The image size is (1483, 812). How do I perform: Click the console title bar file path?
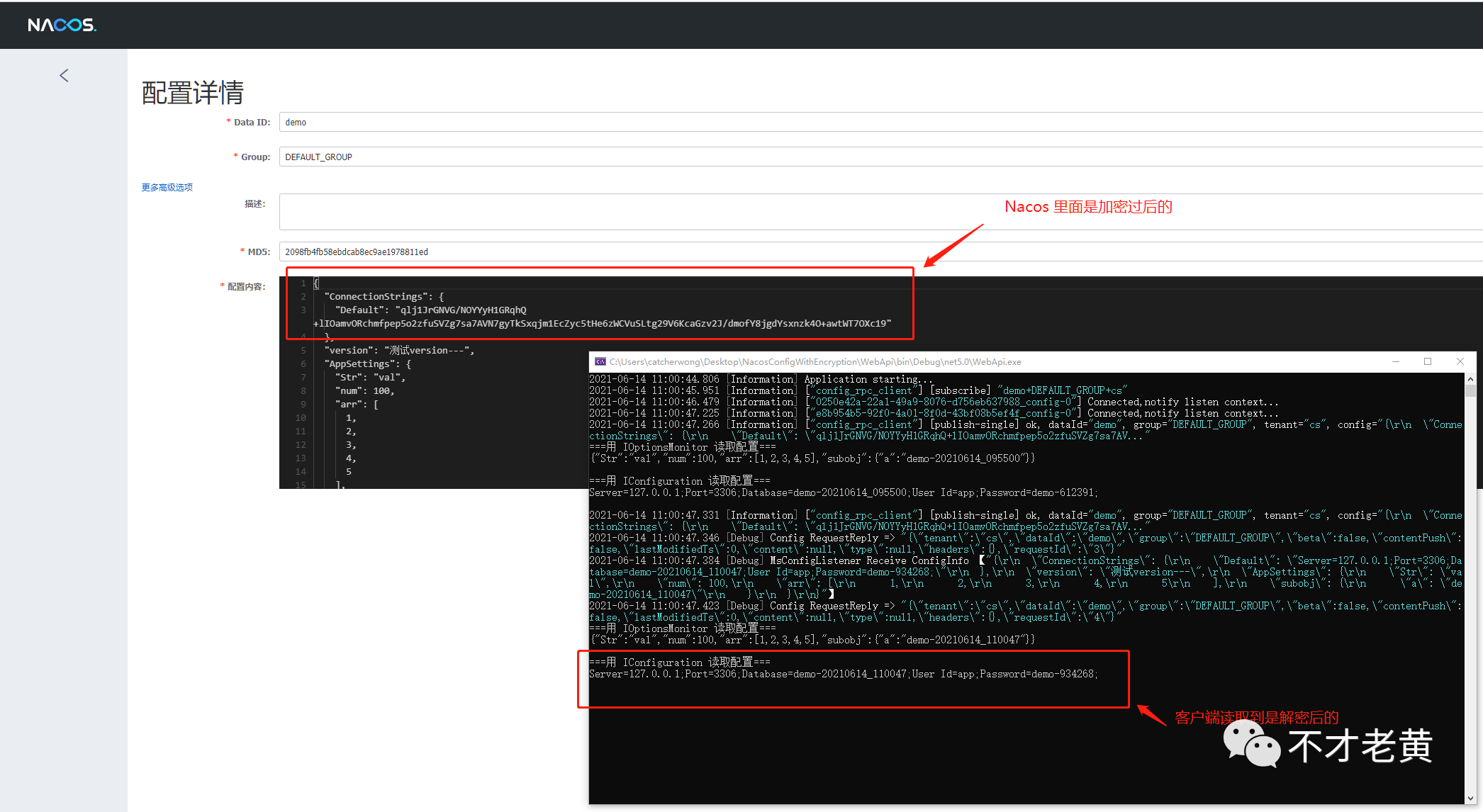tap(815, 361)
